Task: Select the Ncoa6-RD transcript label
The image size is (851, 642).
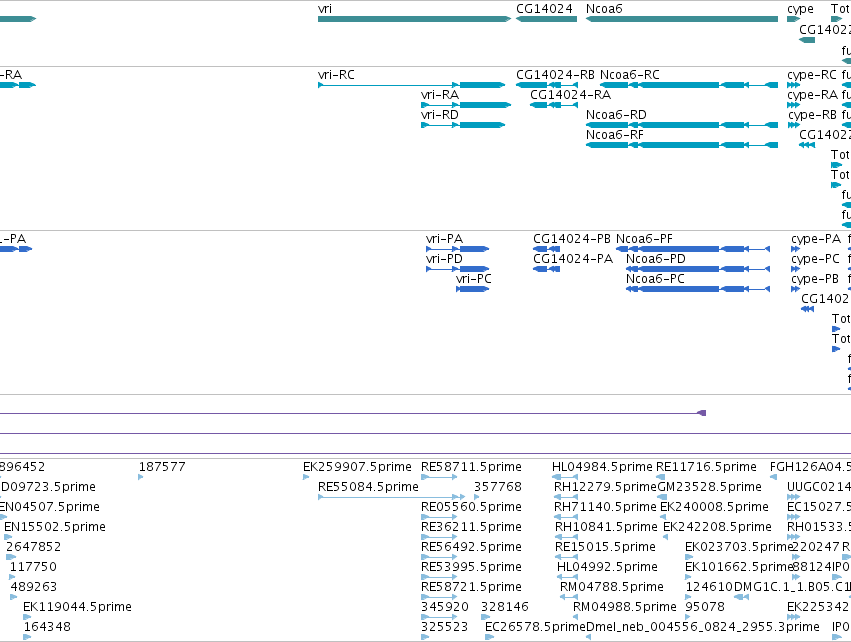Action: click(616, 115)
